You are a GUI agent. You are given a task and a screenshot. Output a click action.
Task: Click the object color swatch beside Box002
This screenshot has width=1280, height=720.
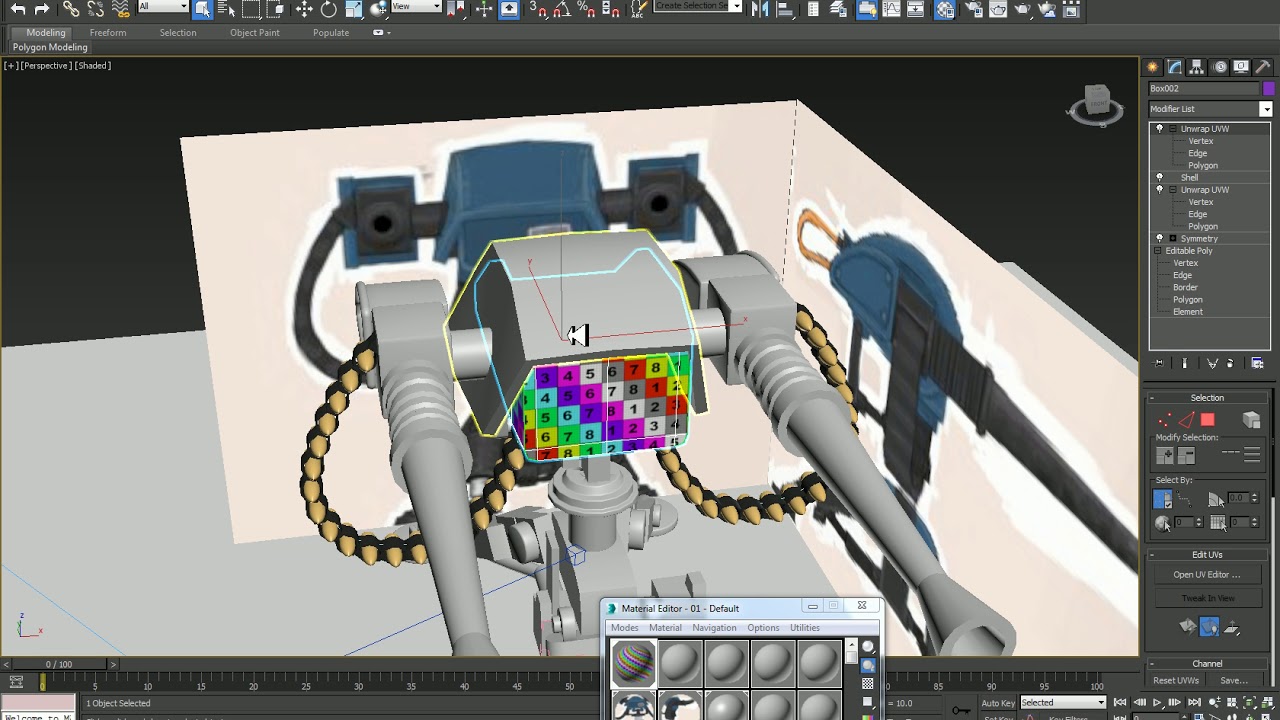pos(1269,88)
